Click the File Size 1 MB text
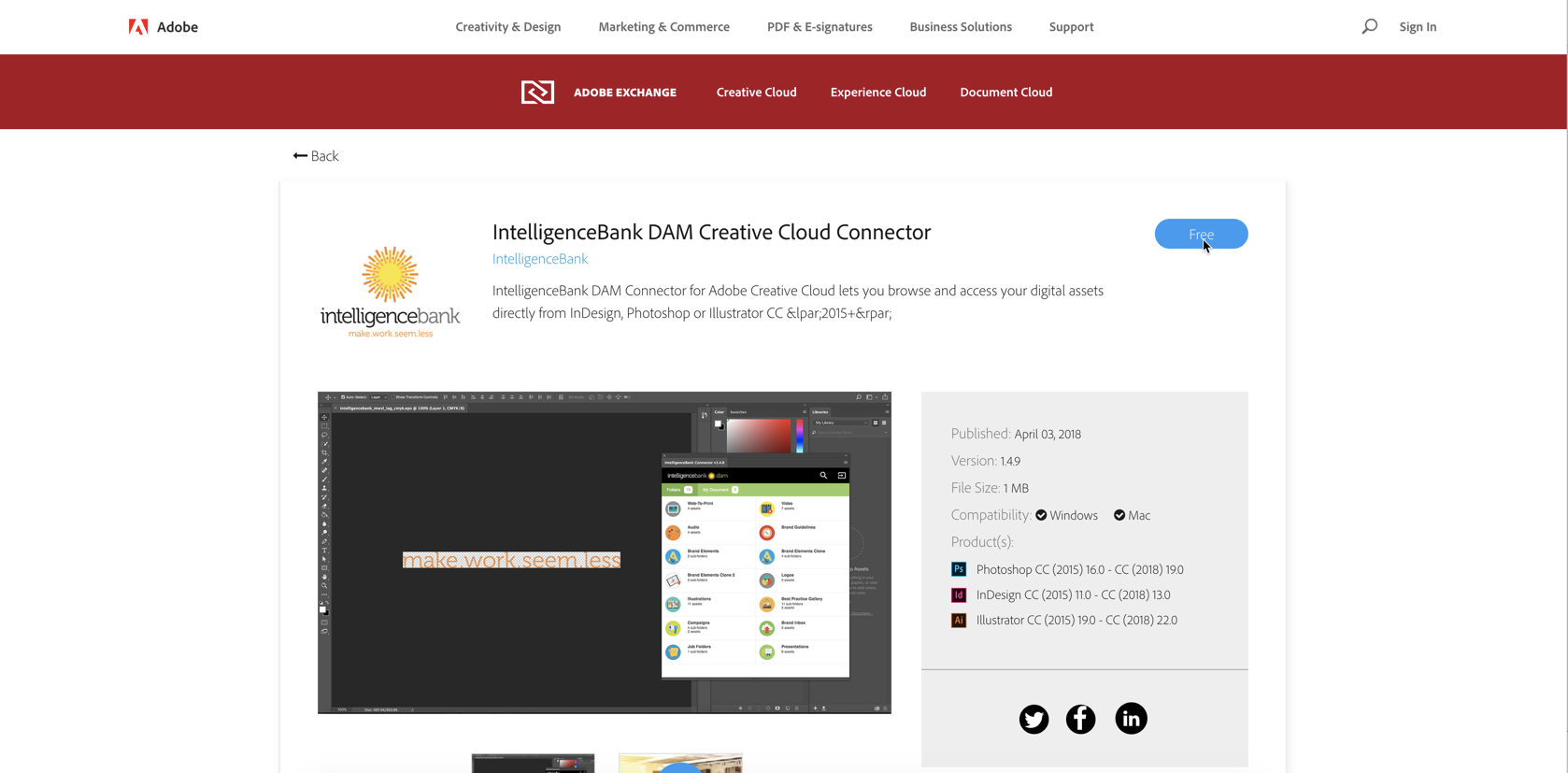 coord(990,488)
